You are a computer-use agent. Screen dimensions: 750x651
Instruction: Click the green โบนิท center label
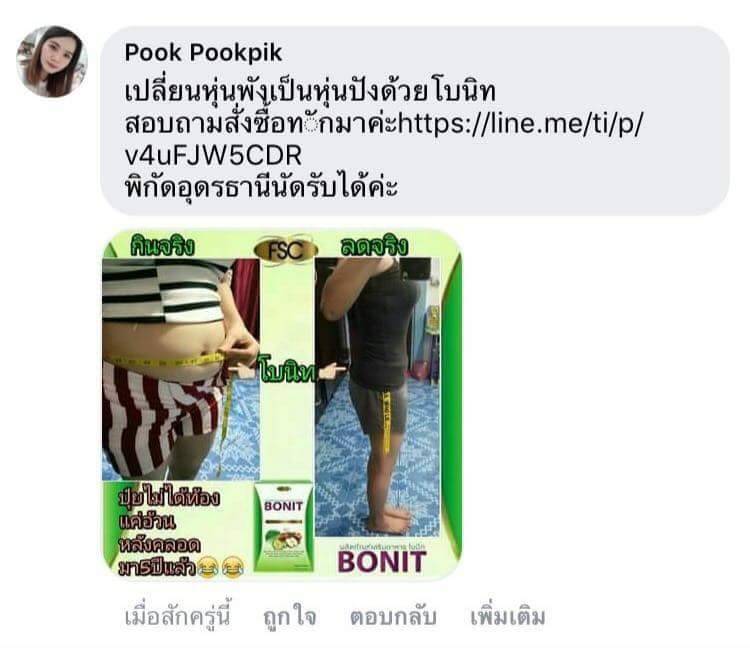pyautogui.click(x=287, y=370)
